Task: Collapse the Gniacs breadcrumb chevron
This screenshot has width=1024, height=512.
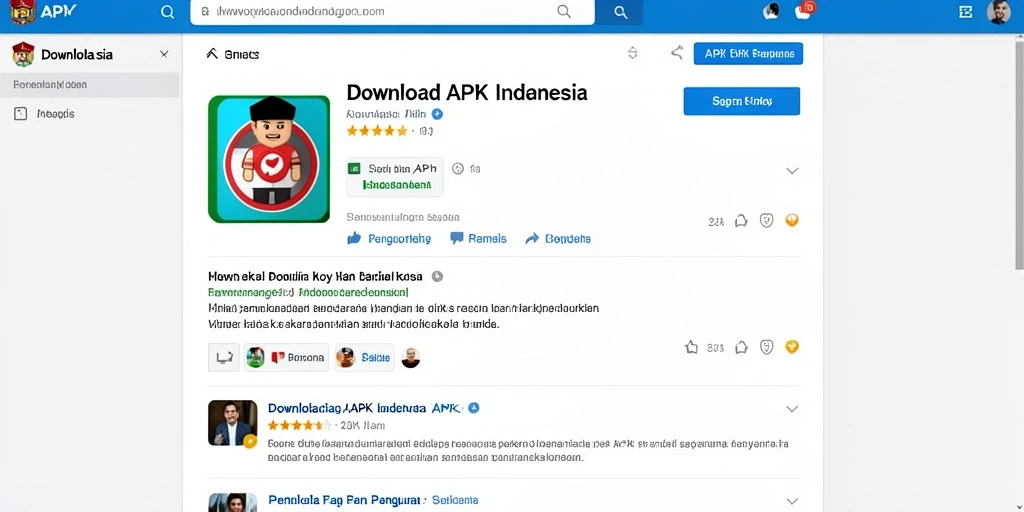Action: (x=212, y=54)
